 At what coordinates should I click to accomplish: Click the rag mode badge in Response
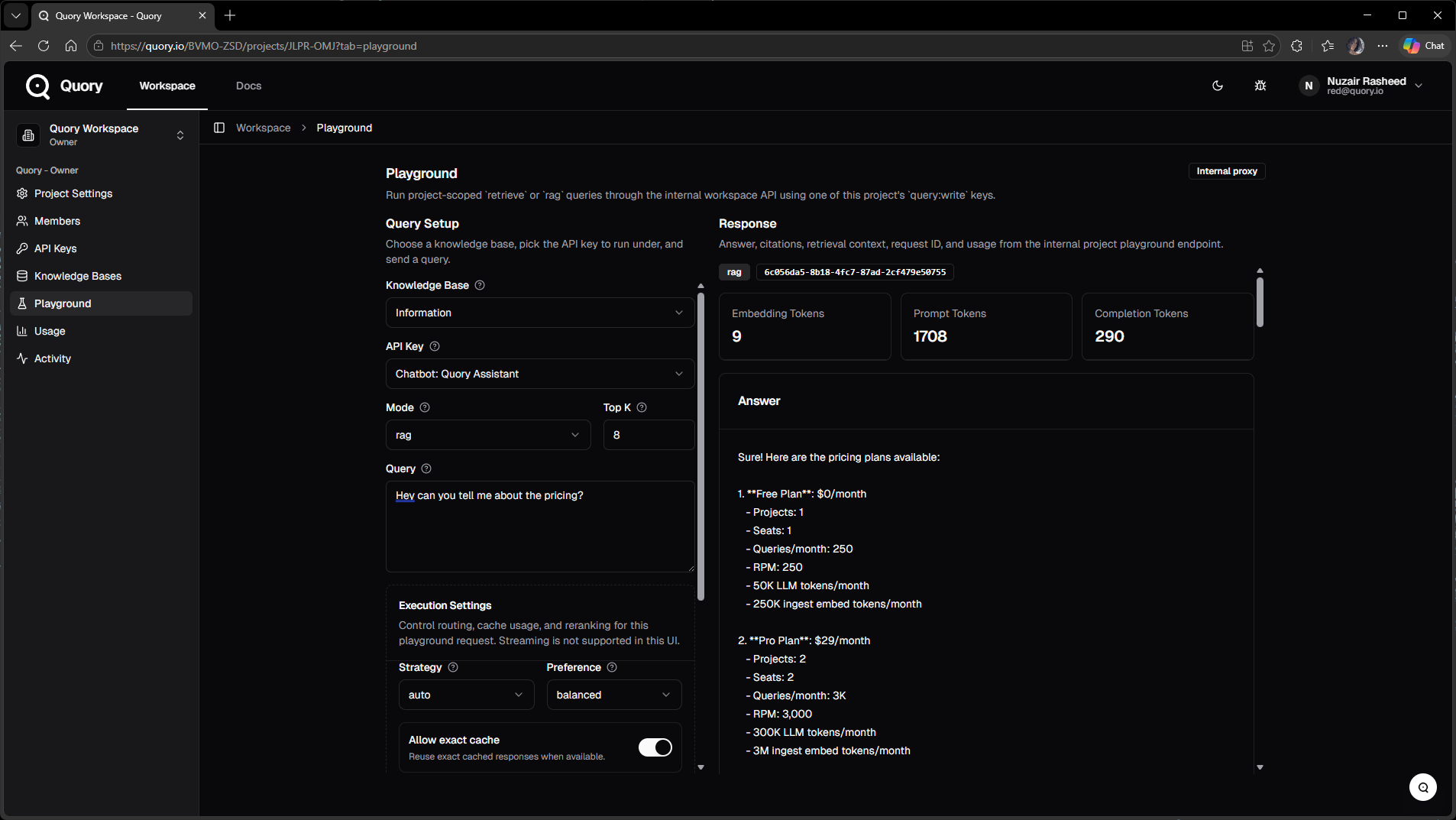click(x=734, y=272)
